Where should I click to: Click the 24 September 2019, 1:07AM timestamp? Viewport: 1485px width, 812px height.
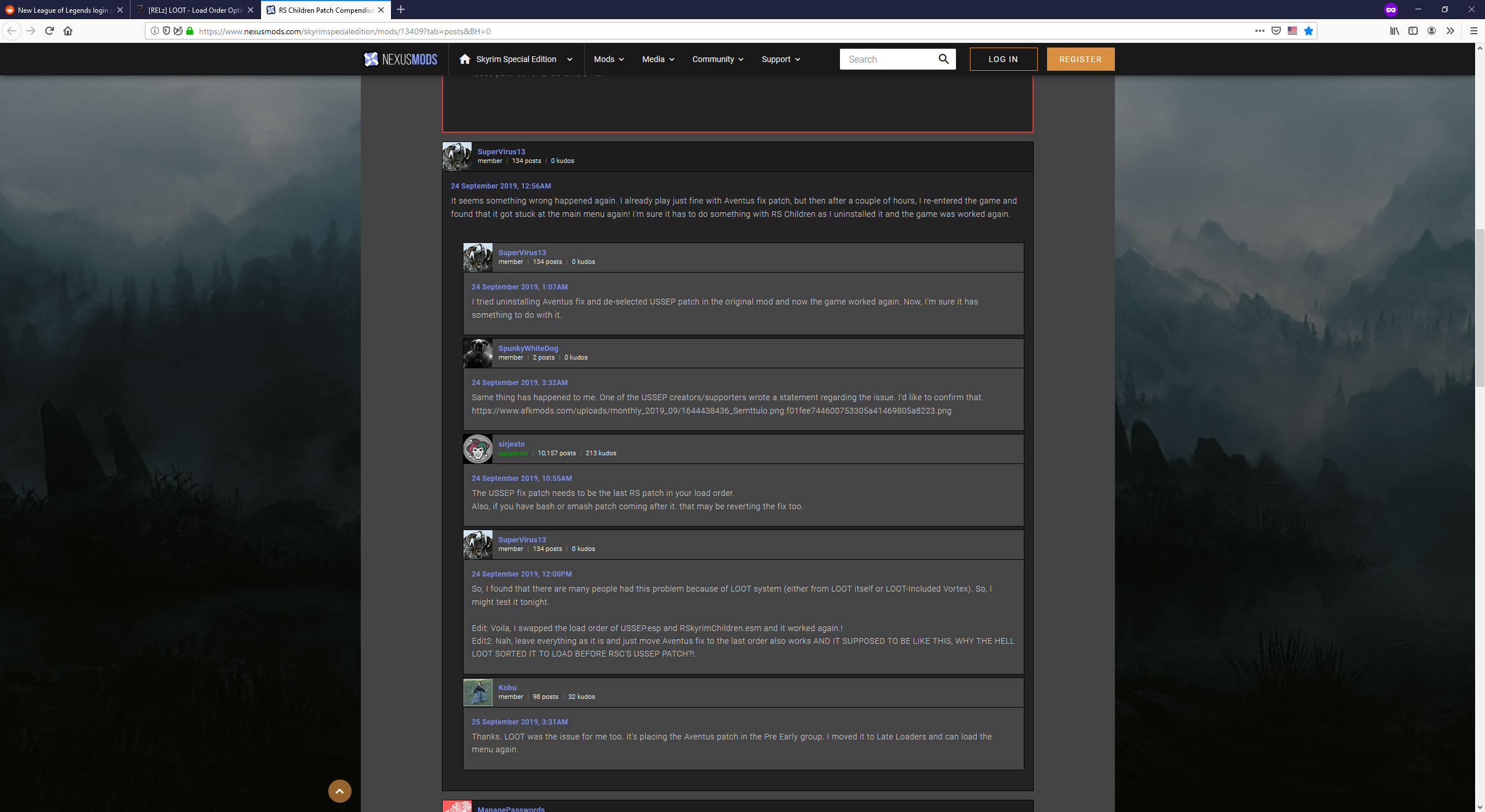coord(519,287)
